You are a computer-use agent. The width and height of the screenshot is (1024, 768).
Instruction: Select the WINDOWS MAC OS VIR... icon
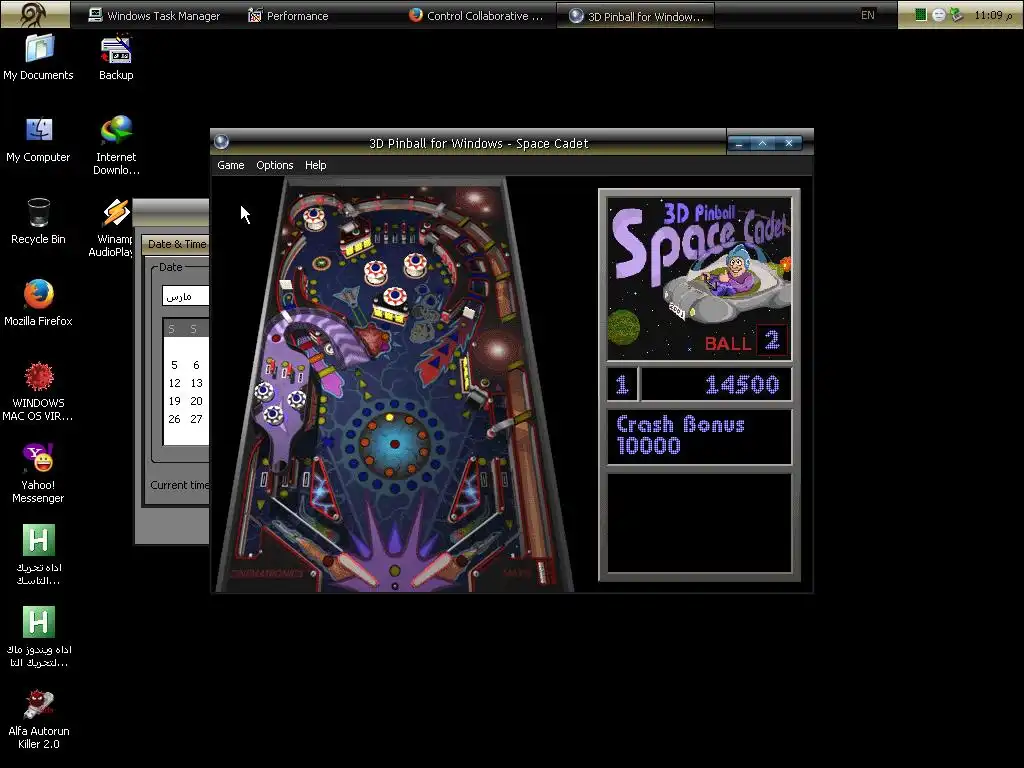click(x=39, y=391)
